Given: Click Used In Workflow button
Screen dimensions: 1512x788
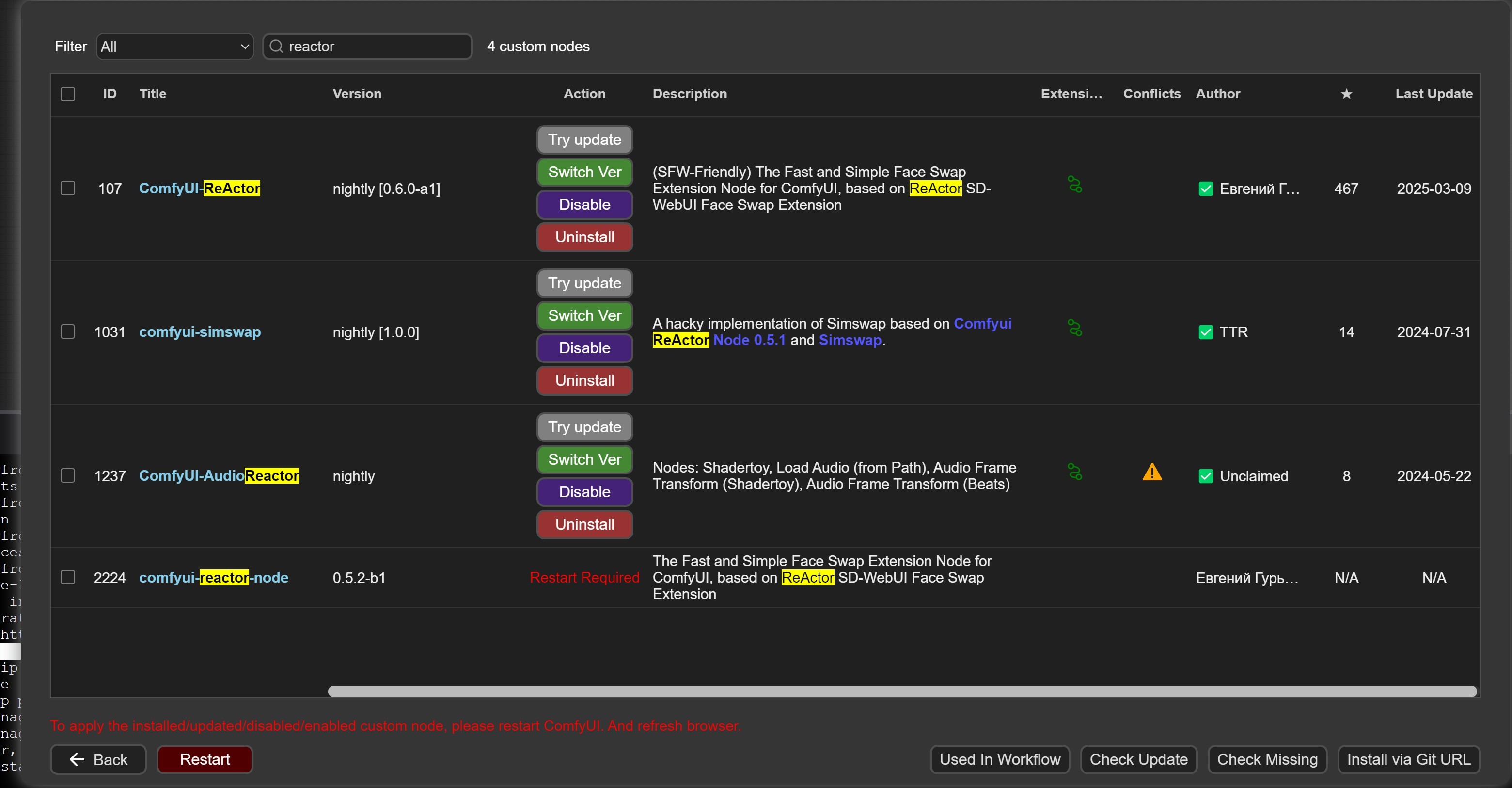Looking at the screenshot, I should click(1000, 759).
